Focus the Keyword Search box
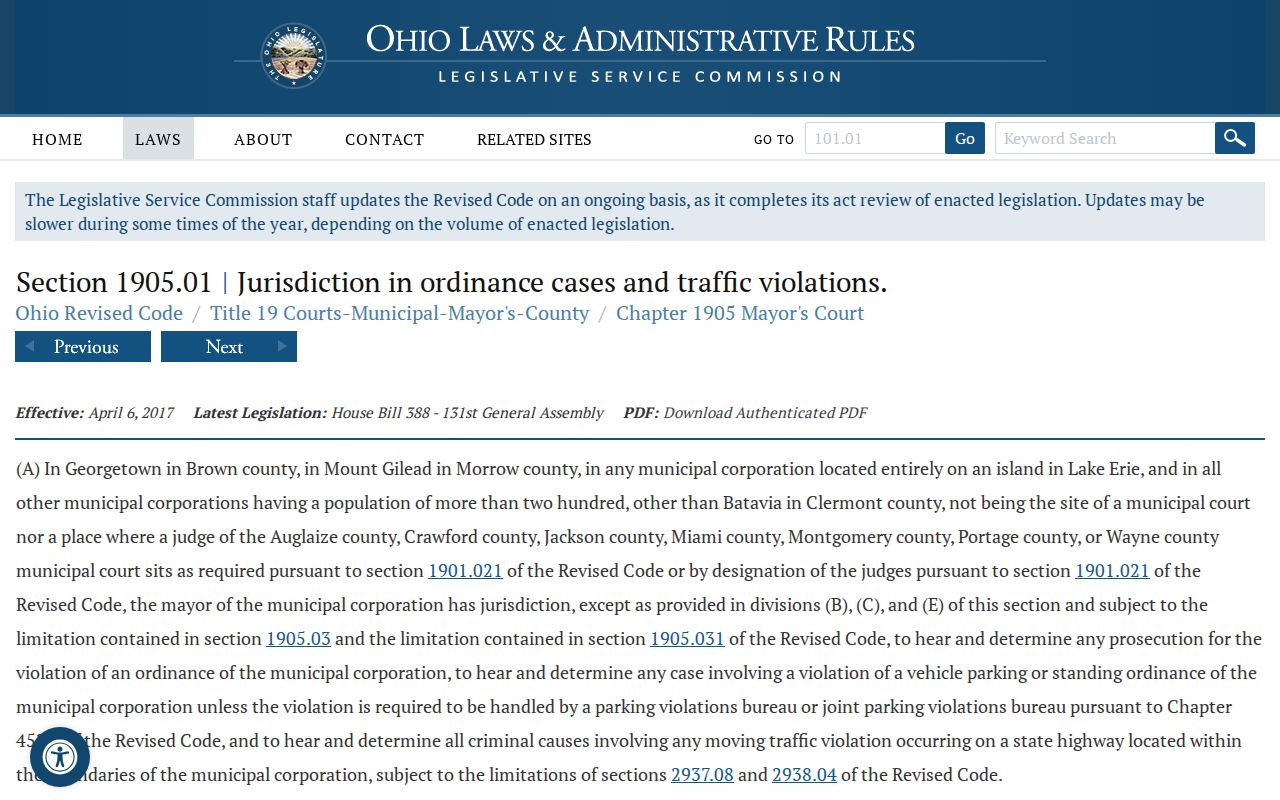 coord(1105,138)
